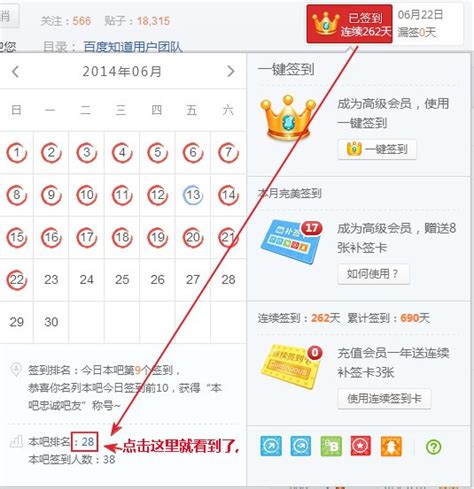The width and height of the screenshot is (474, 489).
Task: Click the green double-B badge icon
Action: 331,446
